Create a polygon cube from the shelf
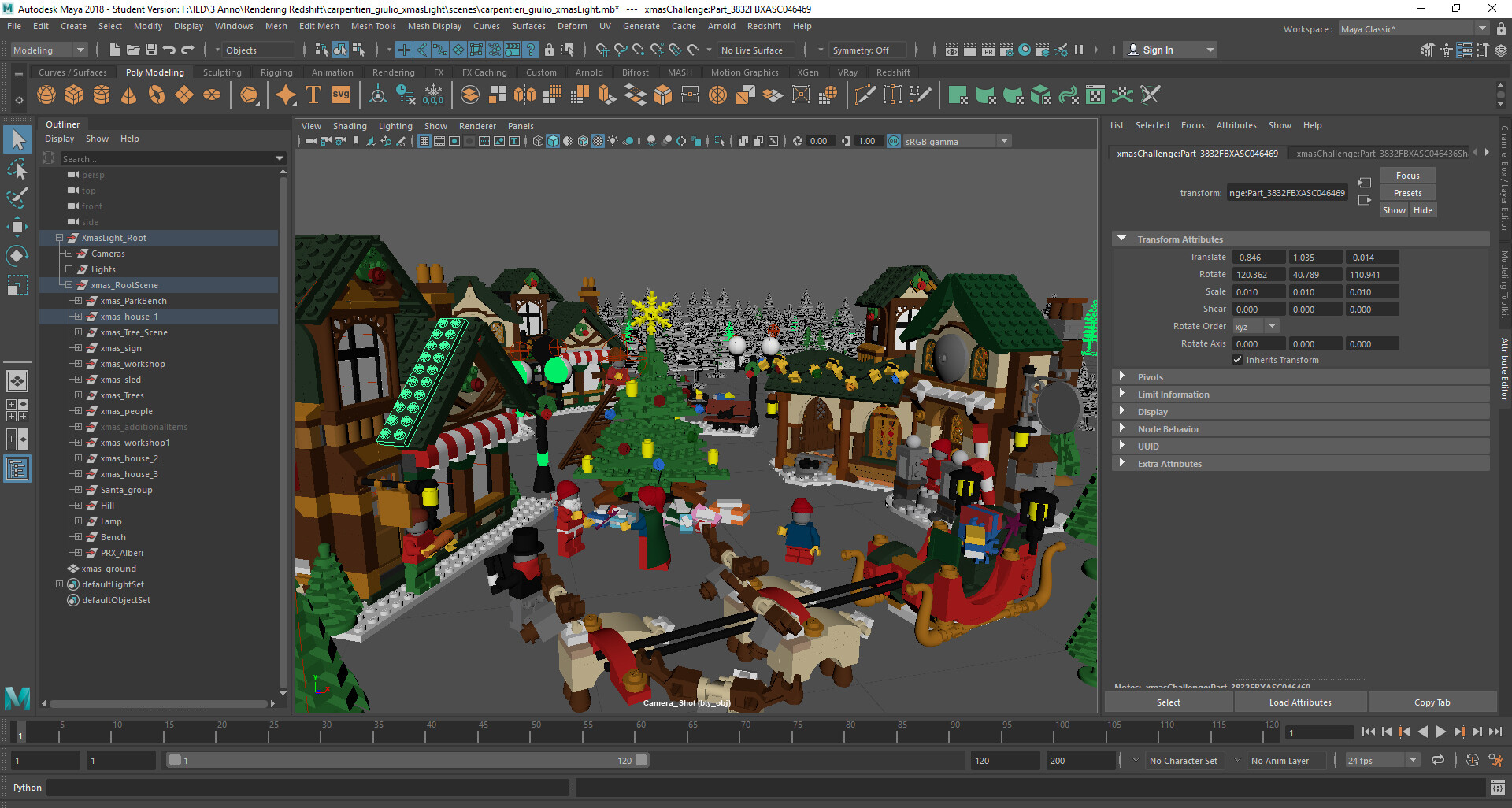1512x808 pixels. point(74,95)
